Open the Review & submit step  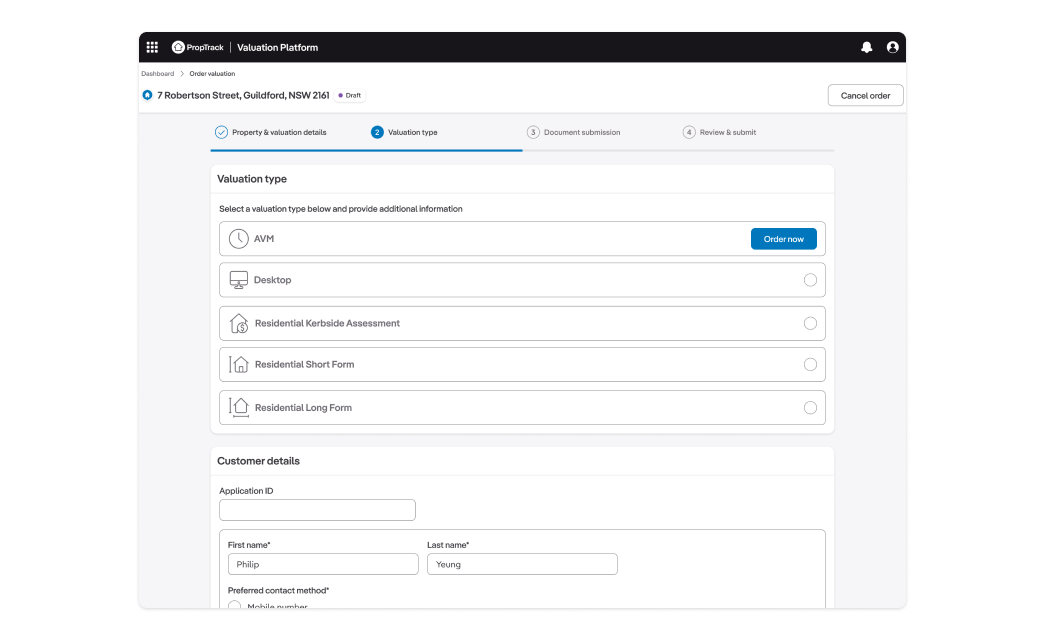coord(728,132)
